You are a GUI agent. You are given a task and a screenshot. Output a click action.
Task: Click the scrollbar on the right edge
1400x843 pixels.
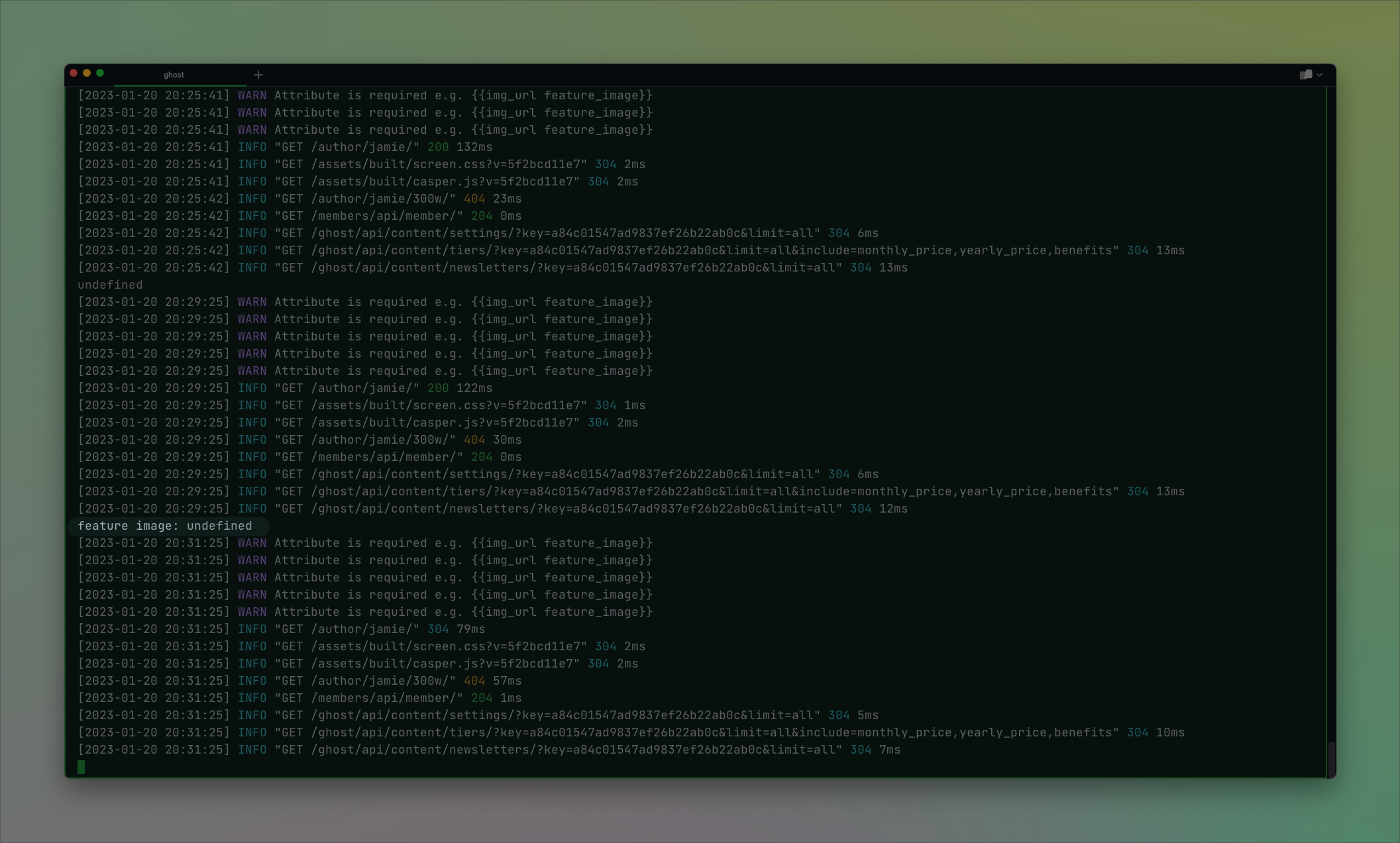(1332, 755)
